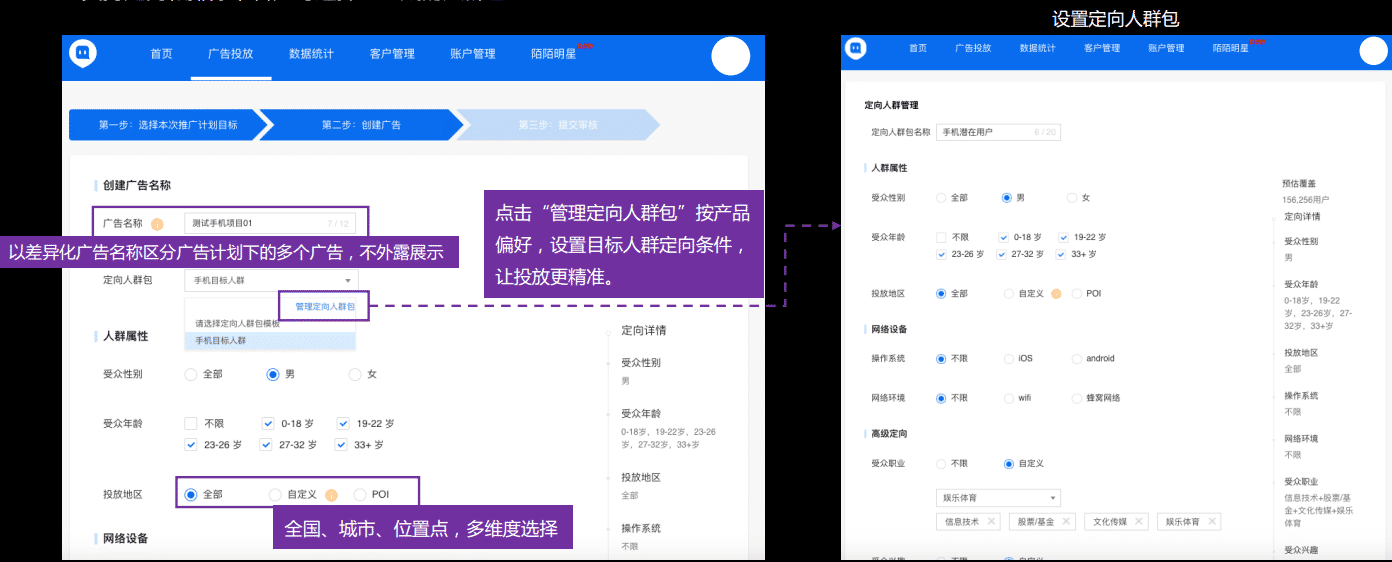Click the info icon next to 自定义 in the left form
Viewport: 1392px width, 562px height.
coord(331,495)
